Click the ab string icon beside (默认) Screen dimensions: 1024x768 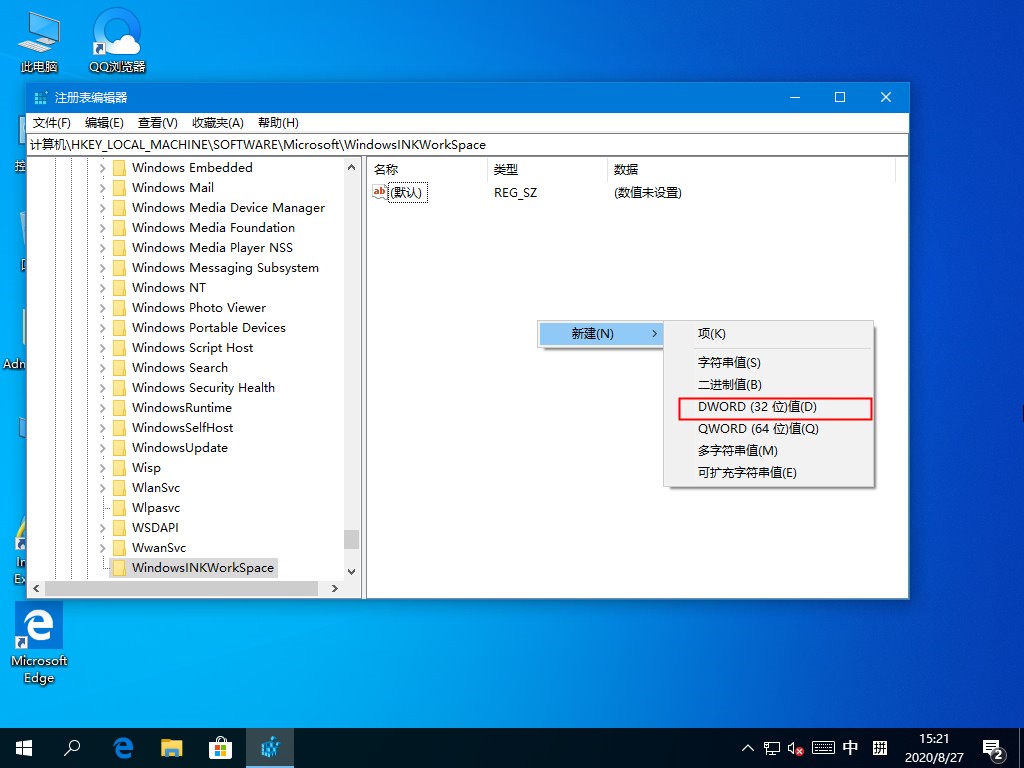(380, 192)
